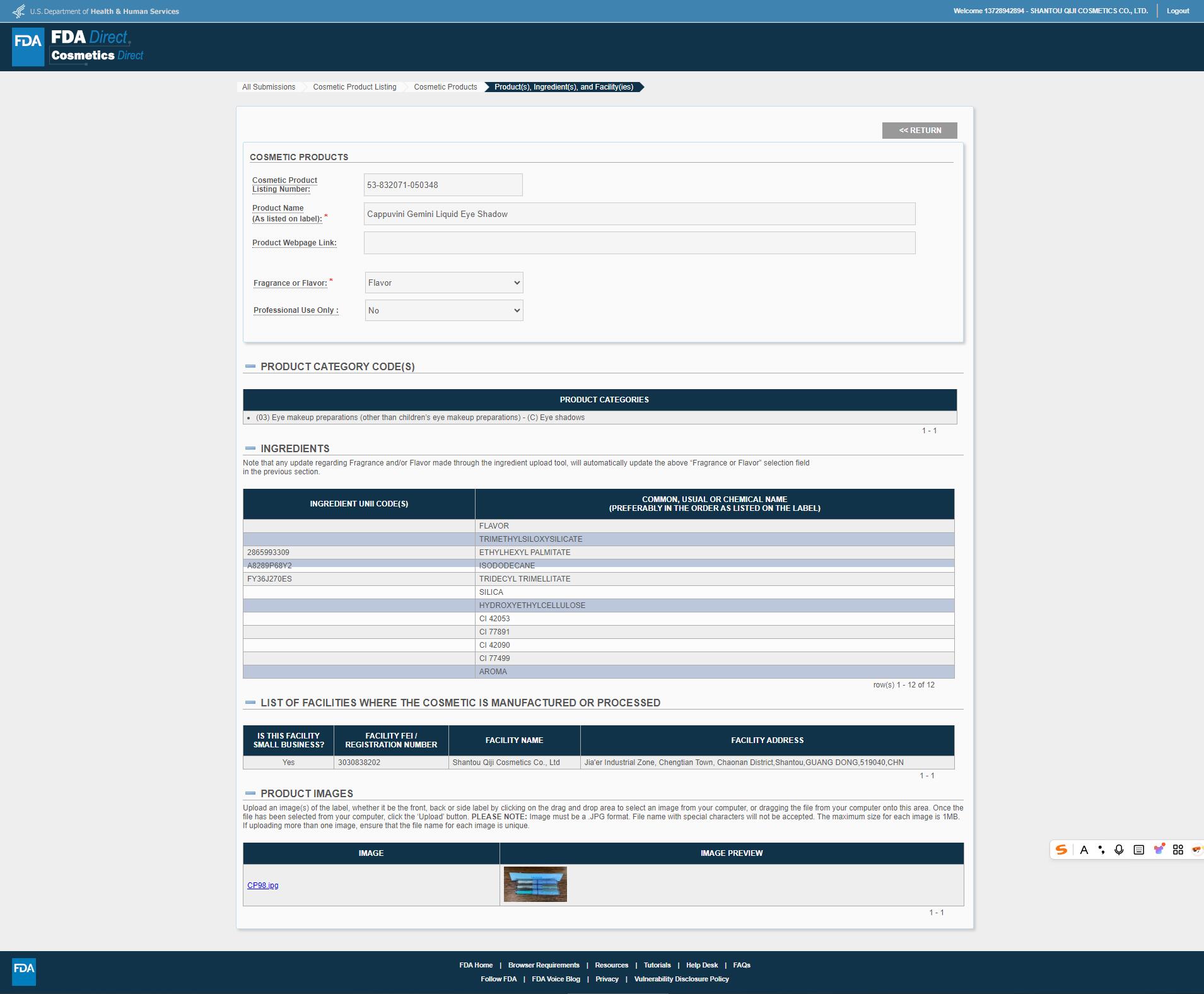Open the Professional Use Only dropdown

444,310
